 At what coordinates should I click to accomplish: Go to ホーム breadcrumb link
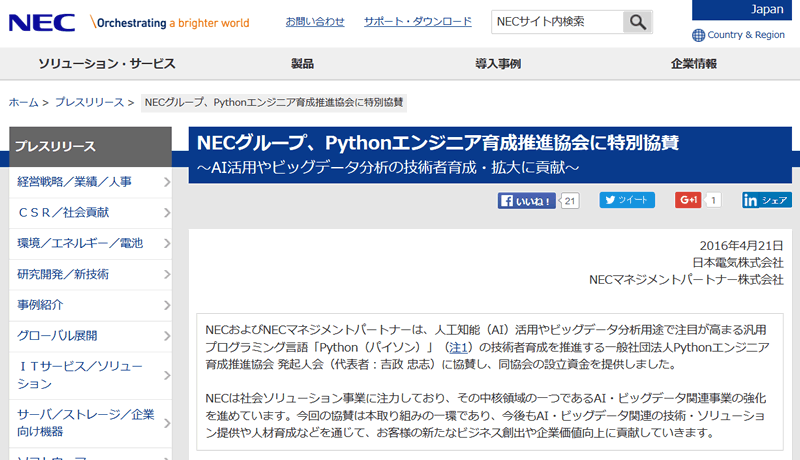(23, 102)
